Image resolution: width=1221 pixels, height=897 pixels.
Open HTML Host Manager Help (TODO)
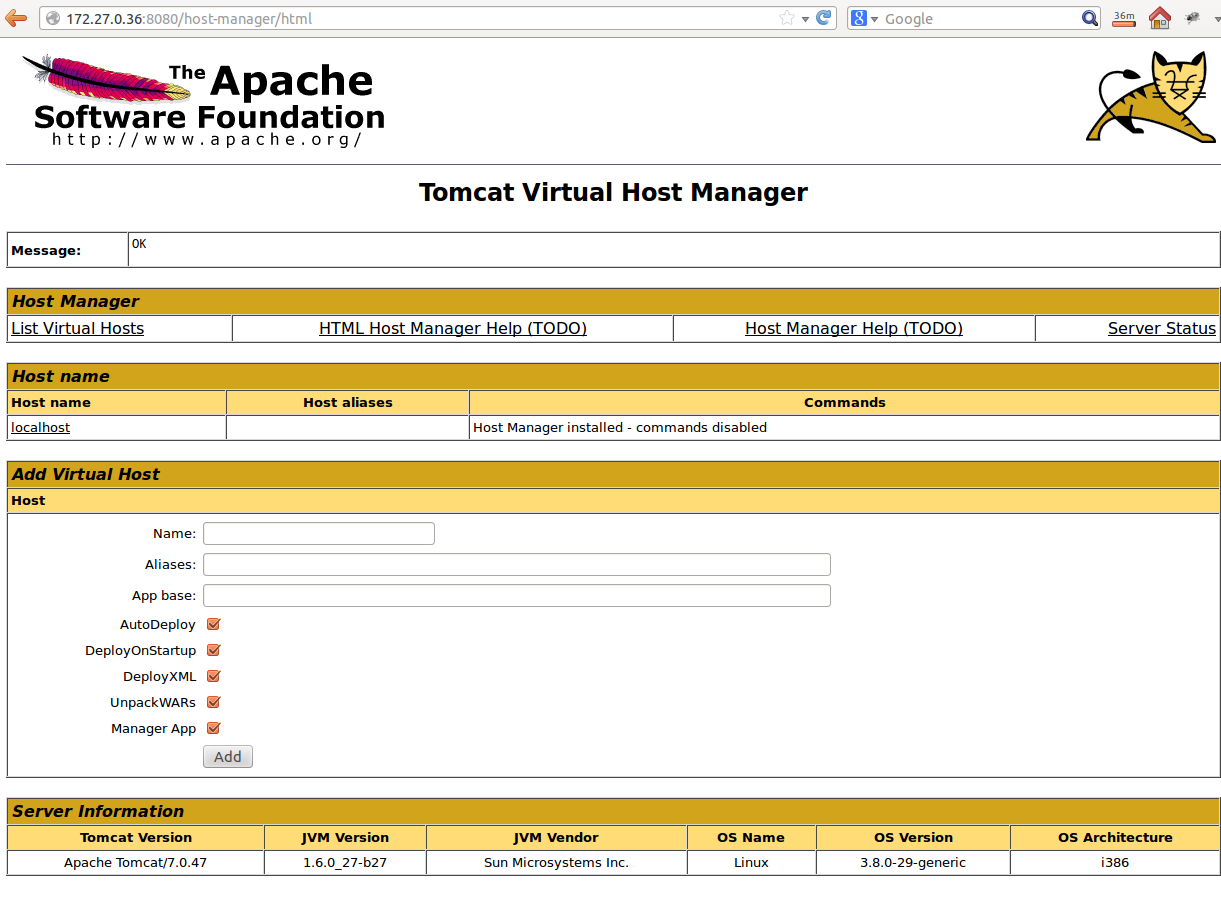tap(453, 328)
